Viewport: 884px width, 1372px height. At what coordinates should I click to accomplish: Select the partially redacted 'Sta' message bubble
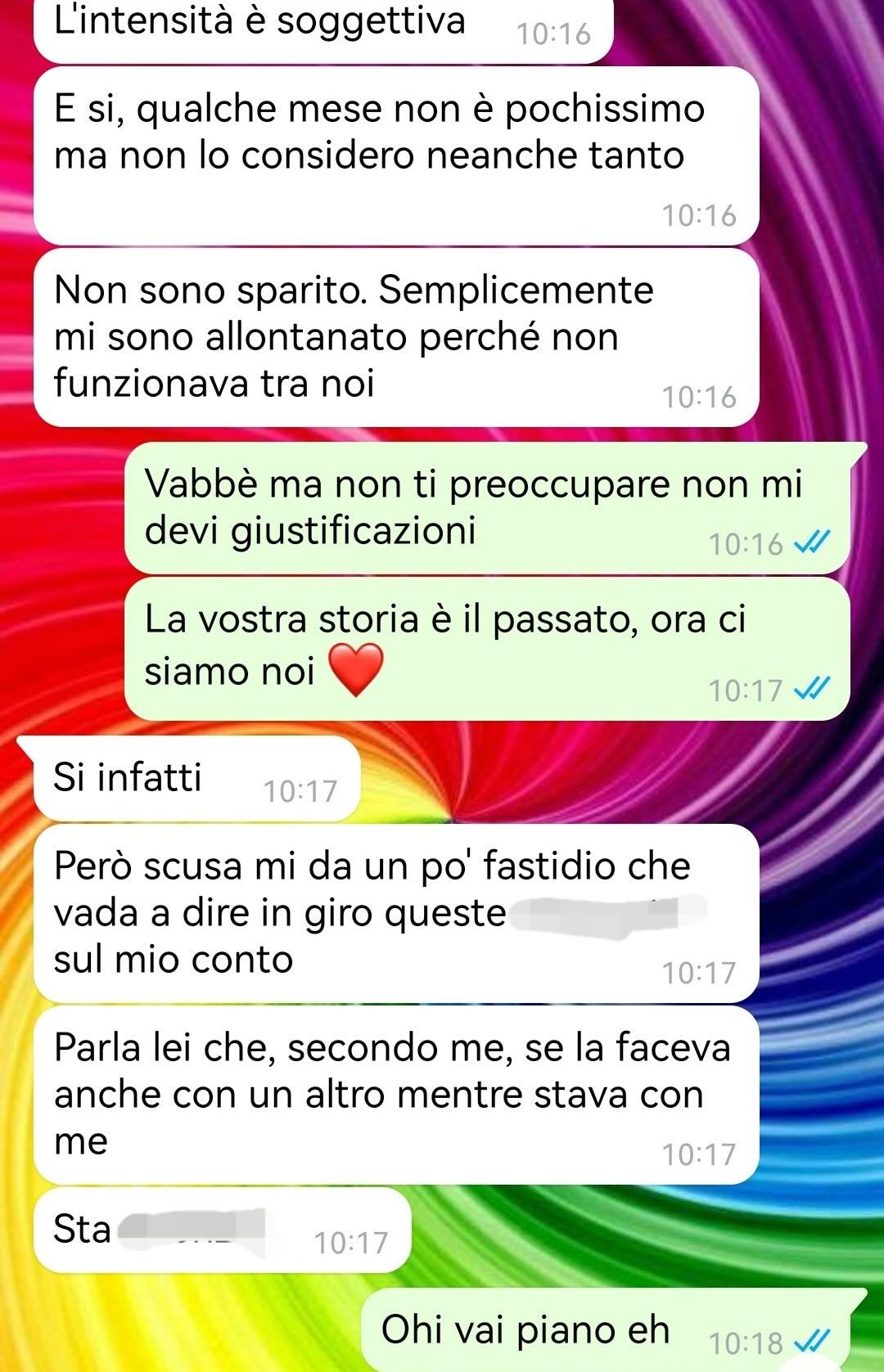[x=222, y=1230]
